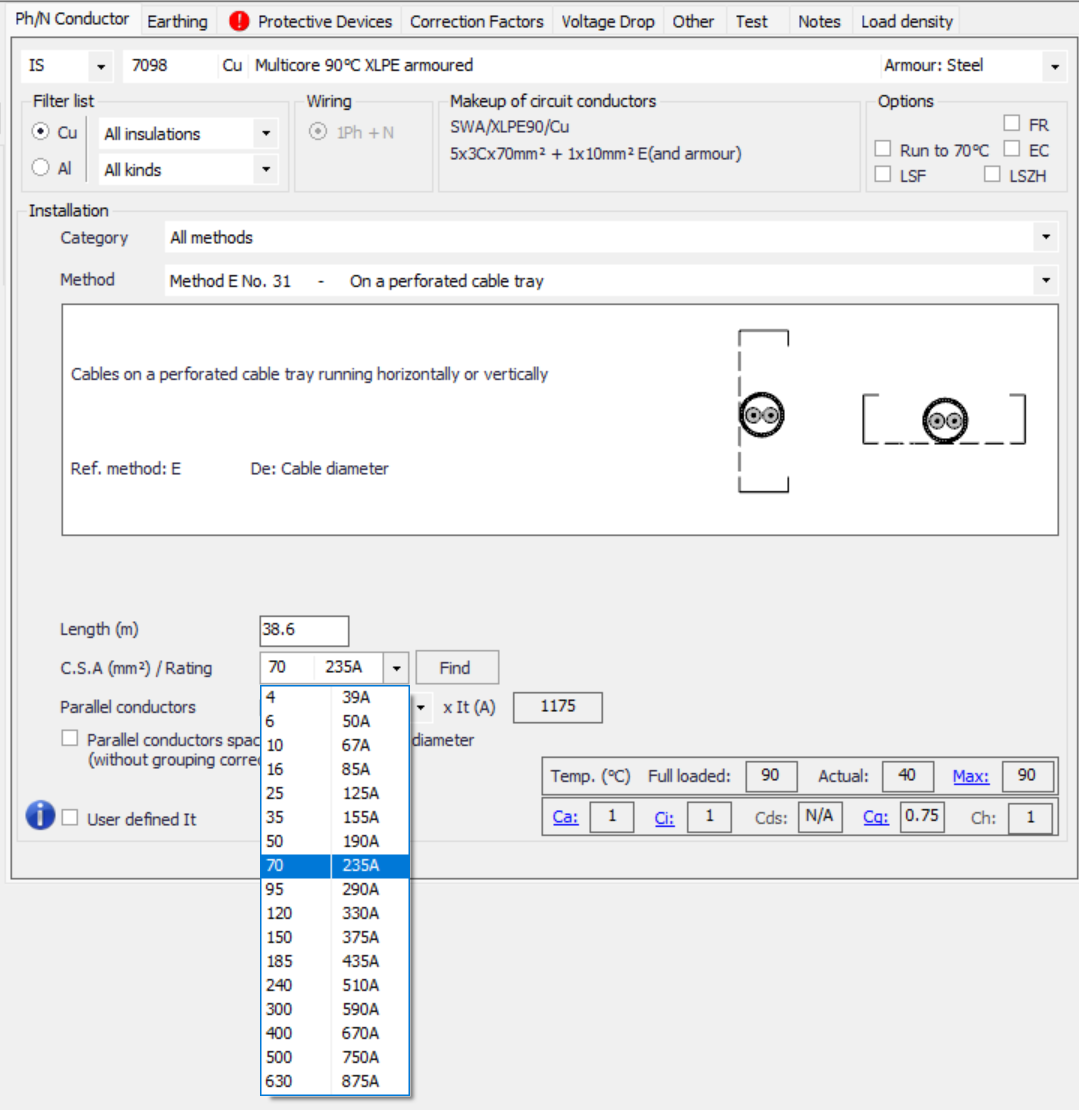Choose the 240 mm² 510A cable size
The width and height of the screenshot is (1079, 1110).
point(334,985)
